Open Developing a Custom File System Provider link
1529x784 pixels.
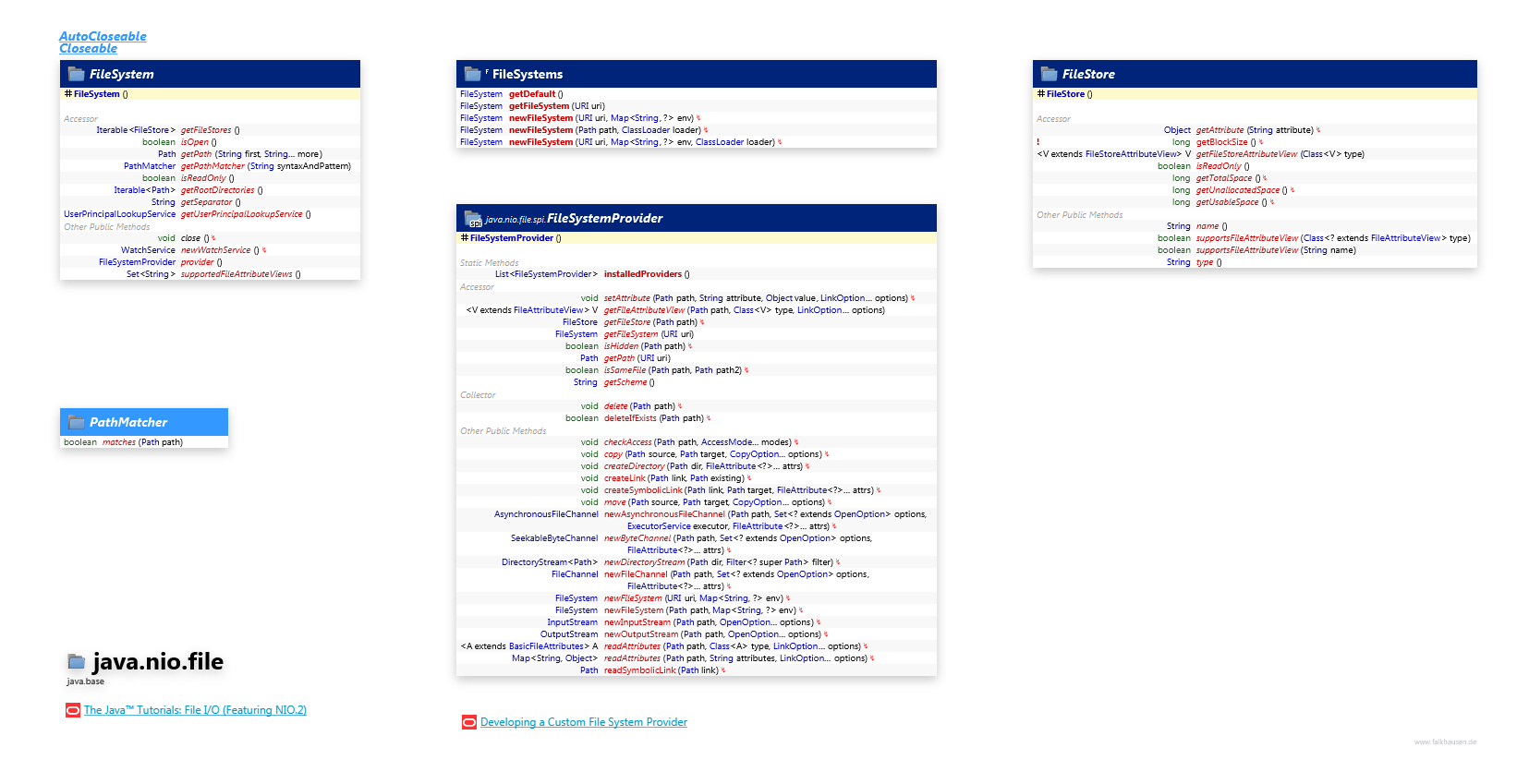coord(584,722)
